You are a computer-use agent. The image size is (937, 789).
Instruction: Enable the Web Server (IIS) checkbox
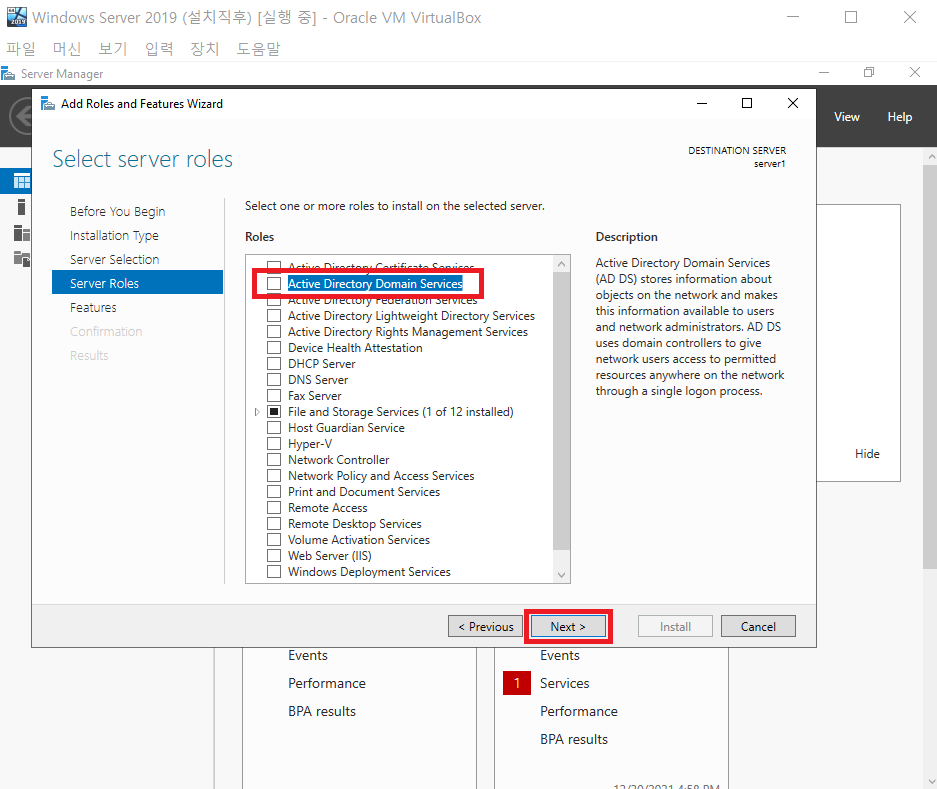coord(274,556)
